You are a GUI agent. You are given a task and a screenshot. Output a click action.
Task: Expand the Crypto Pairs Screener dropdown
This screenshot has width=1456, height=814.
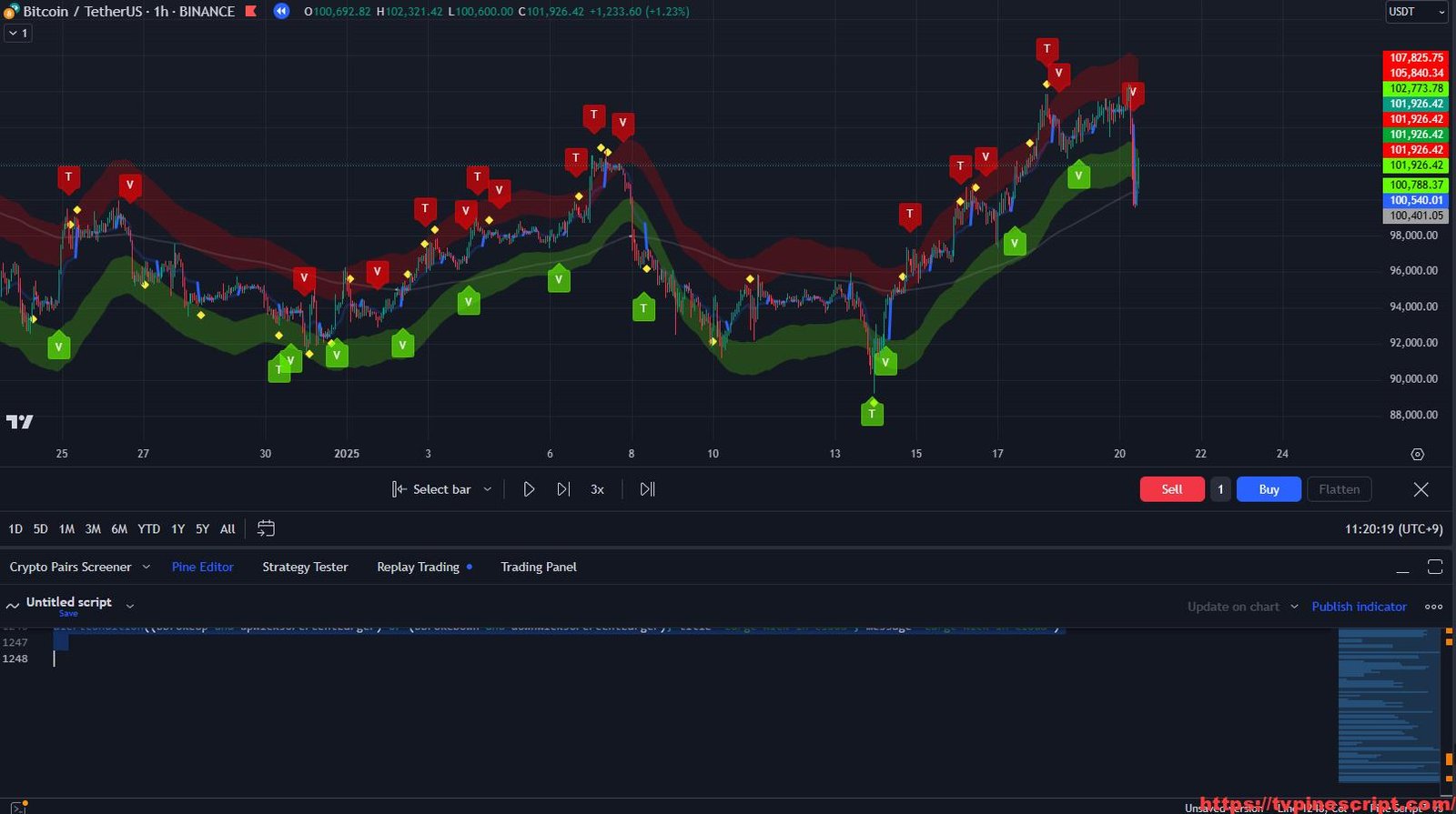[x=147, y=567]
